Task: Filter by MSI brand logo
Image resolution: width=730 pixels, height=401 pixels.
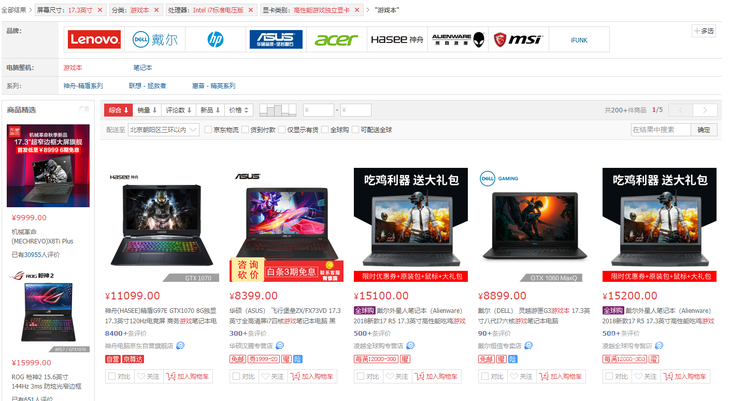Action: coord(519,40)
